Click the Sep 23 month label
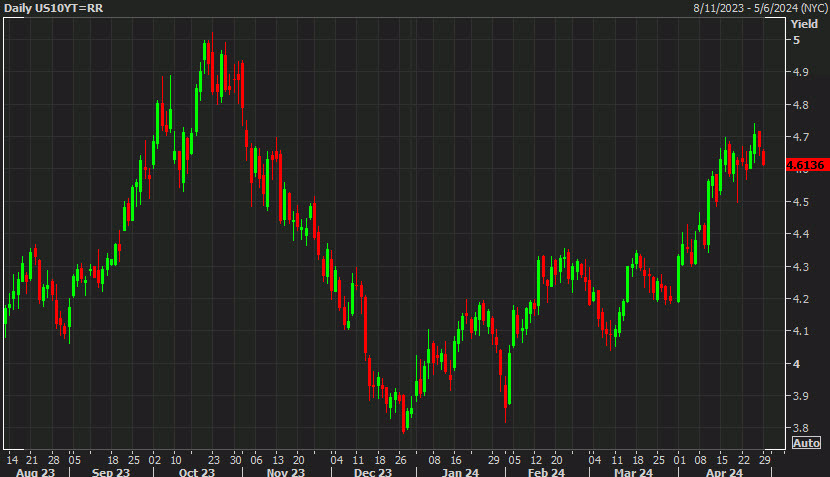830x477 pixels. 111,472
